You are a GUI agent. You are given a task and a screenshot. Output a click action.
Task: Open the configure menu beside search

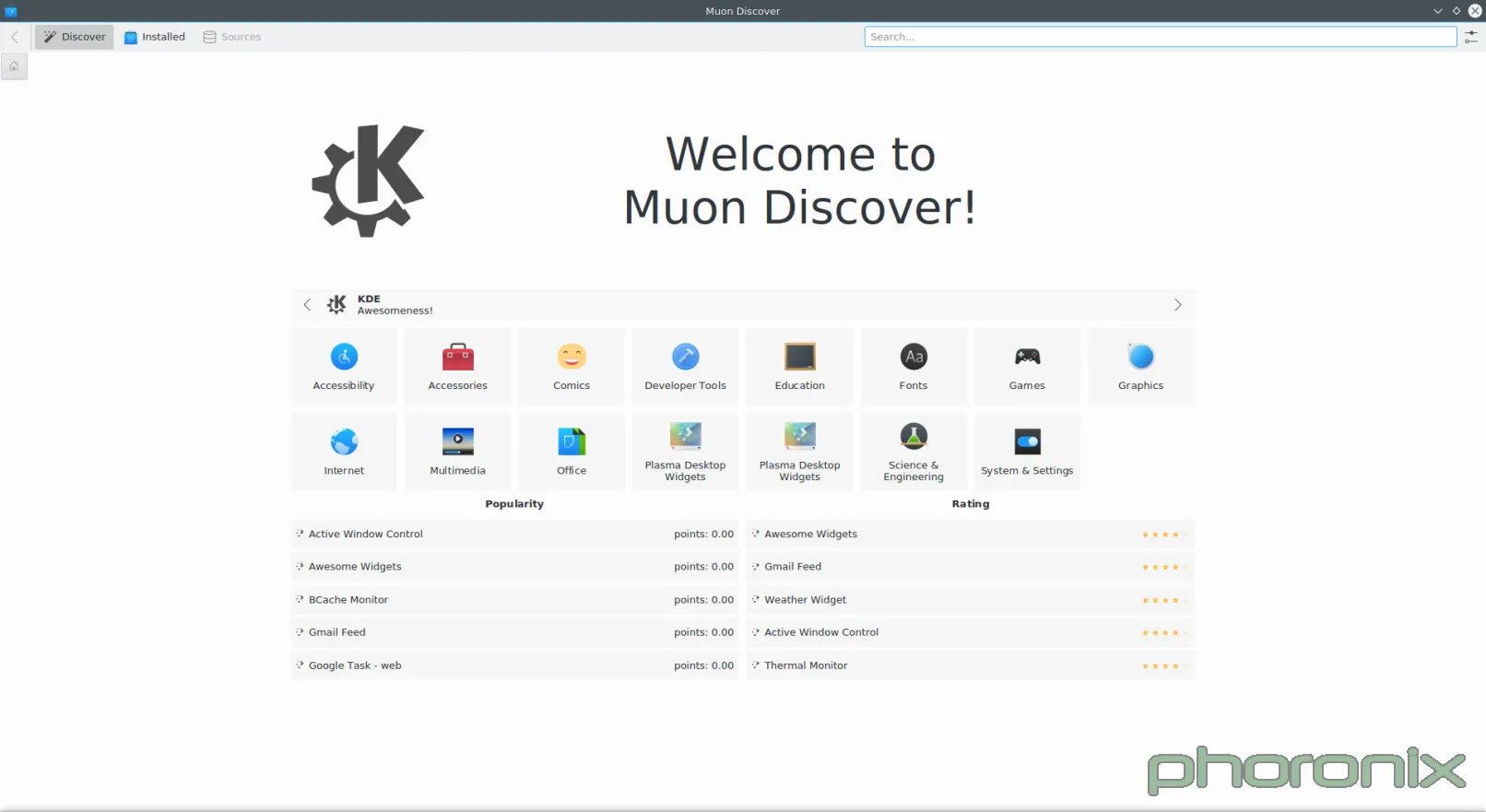[1470, 37]
